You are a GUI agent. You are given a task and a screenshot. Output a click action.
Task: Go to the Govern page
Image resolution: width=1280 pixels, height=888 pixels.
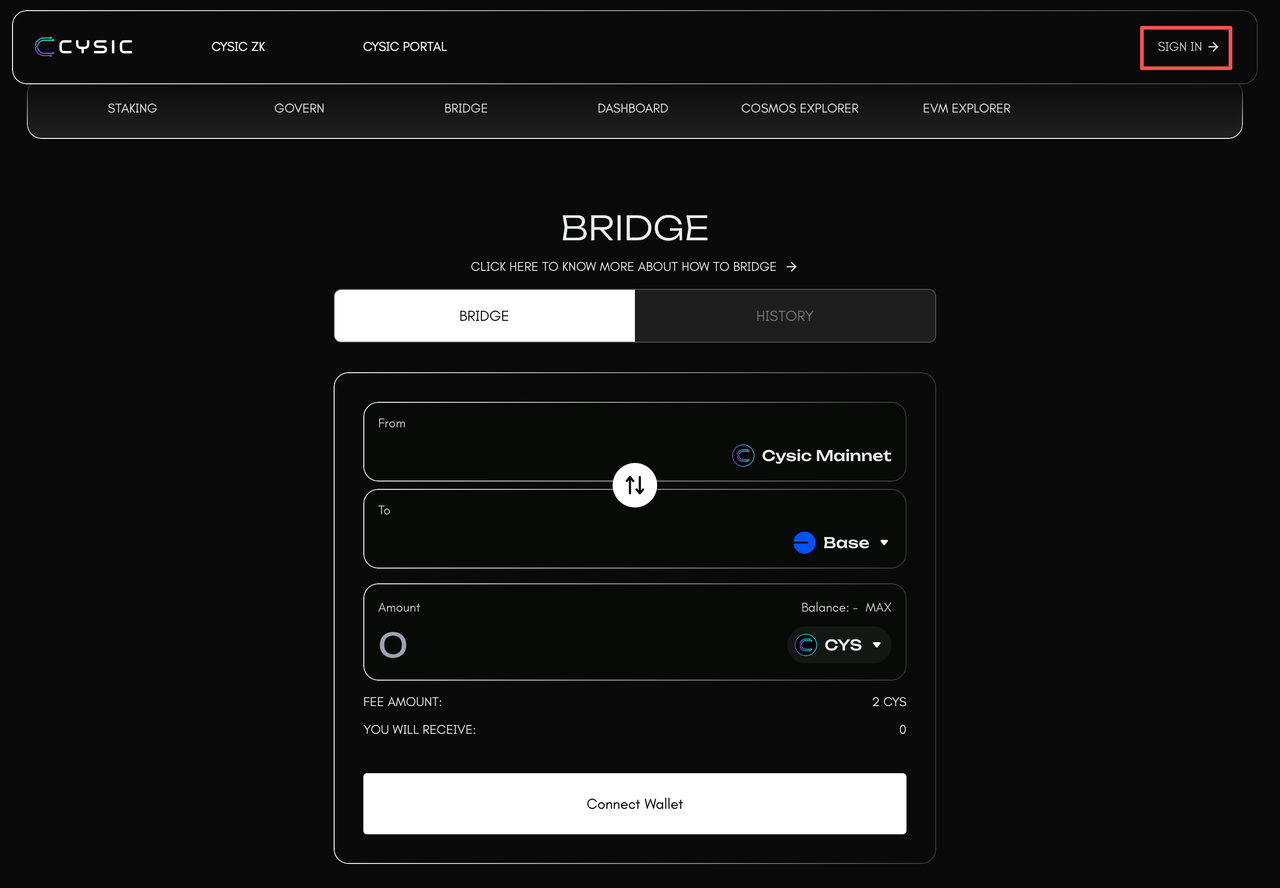[x=299, y=108]
